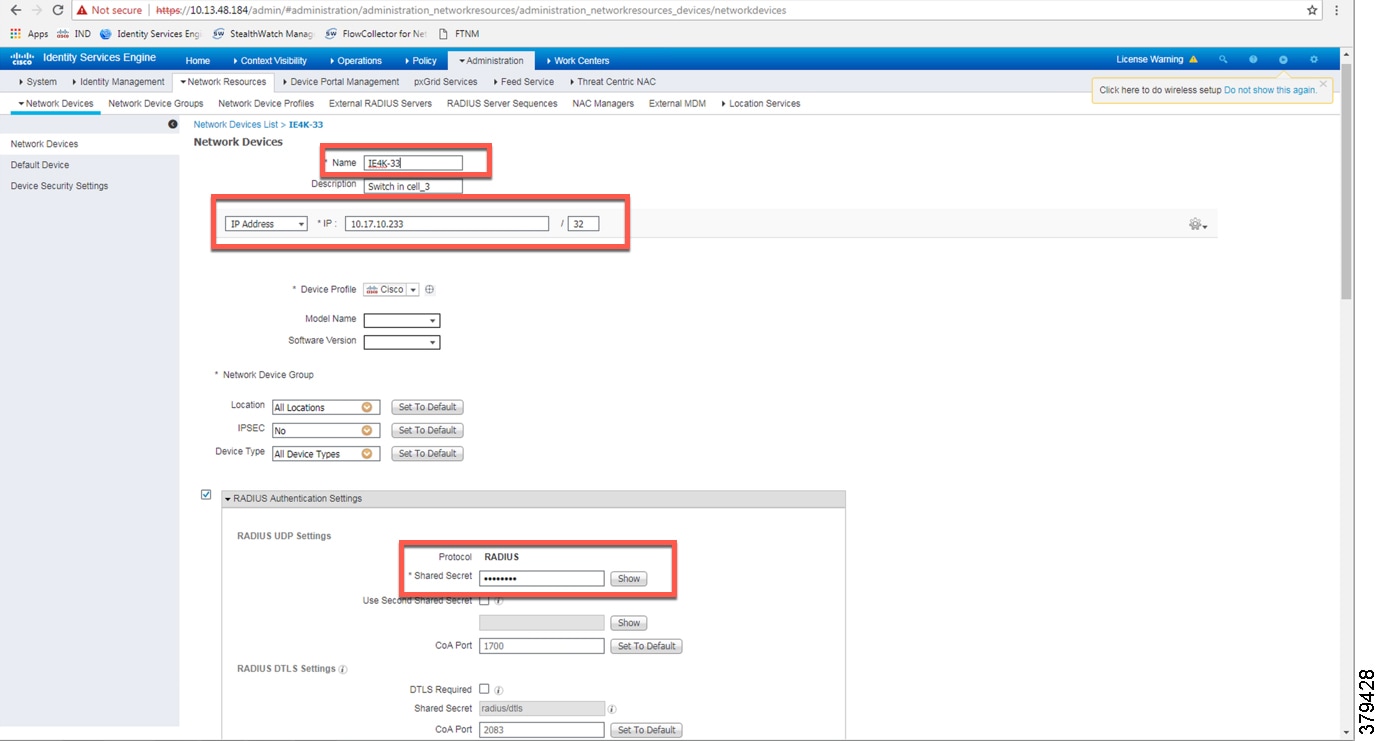The image size is (1379, 741).
Task: Open the Administration menu
Action: [x=491, y=60]
